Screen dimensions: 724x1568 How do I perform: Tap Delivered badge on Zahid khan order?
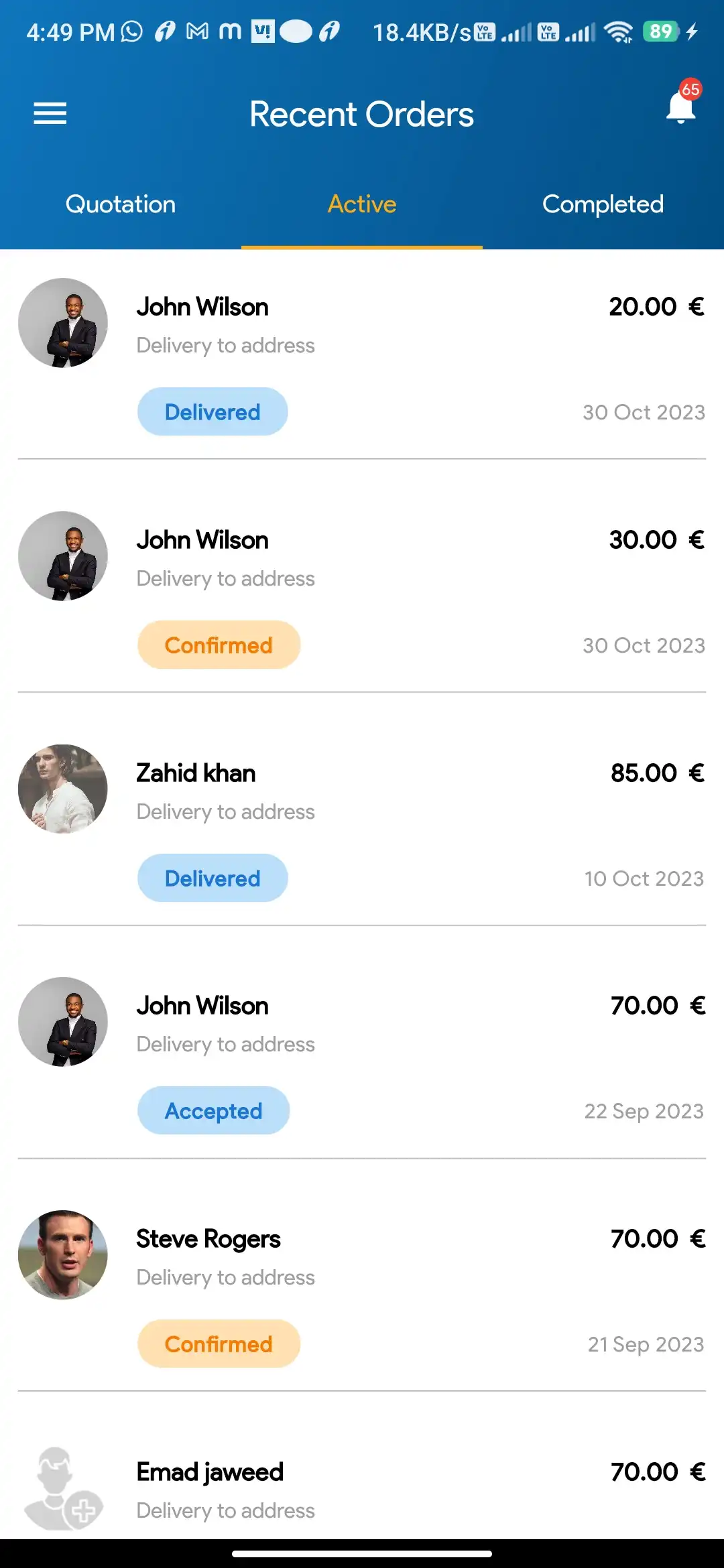[x=213, y=878]
